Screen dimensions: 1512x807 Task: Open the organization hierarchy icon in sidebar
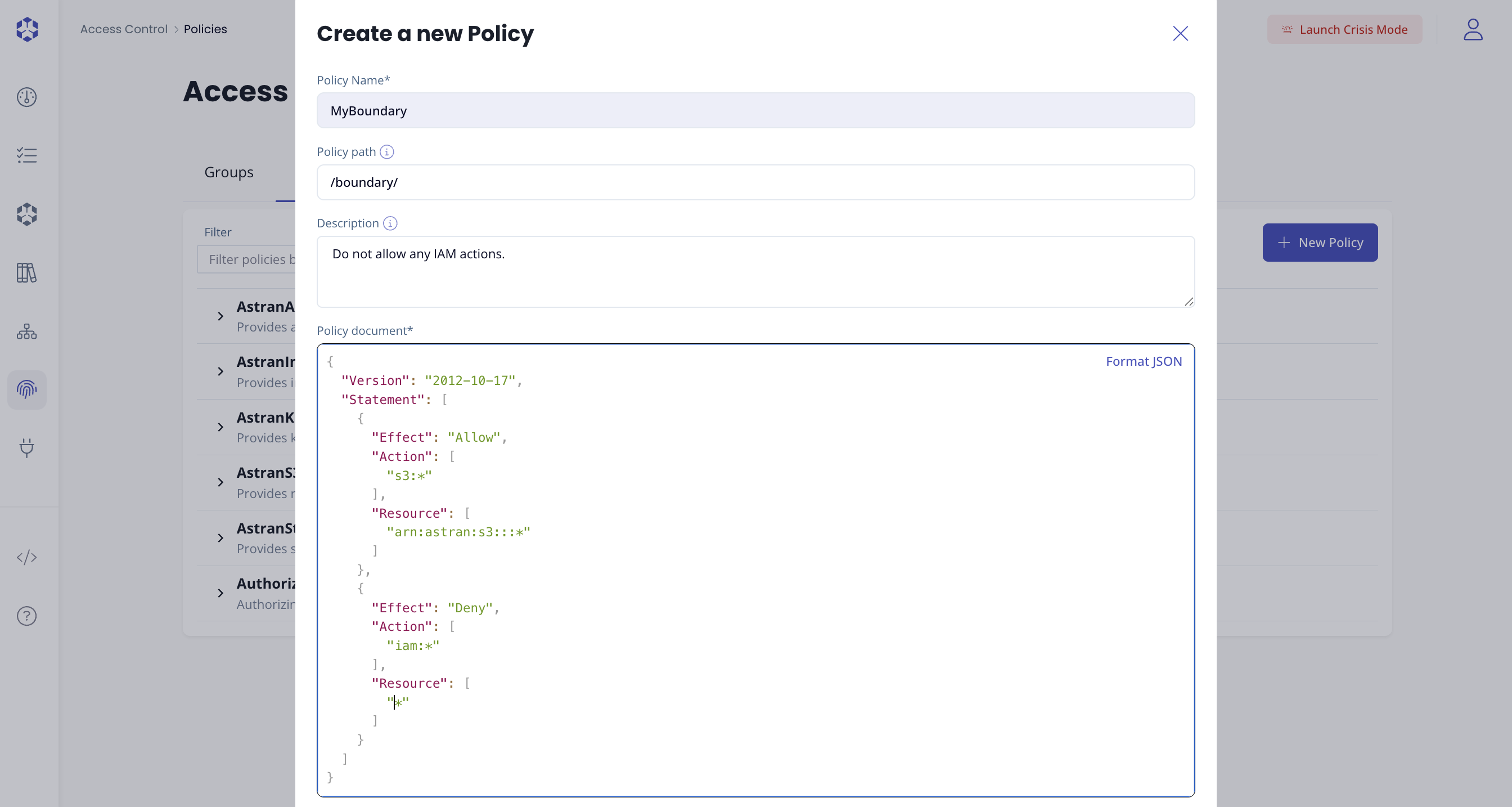(27, 331)
